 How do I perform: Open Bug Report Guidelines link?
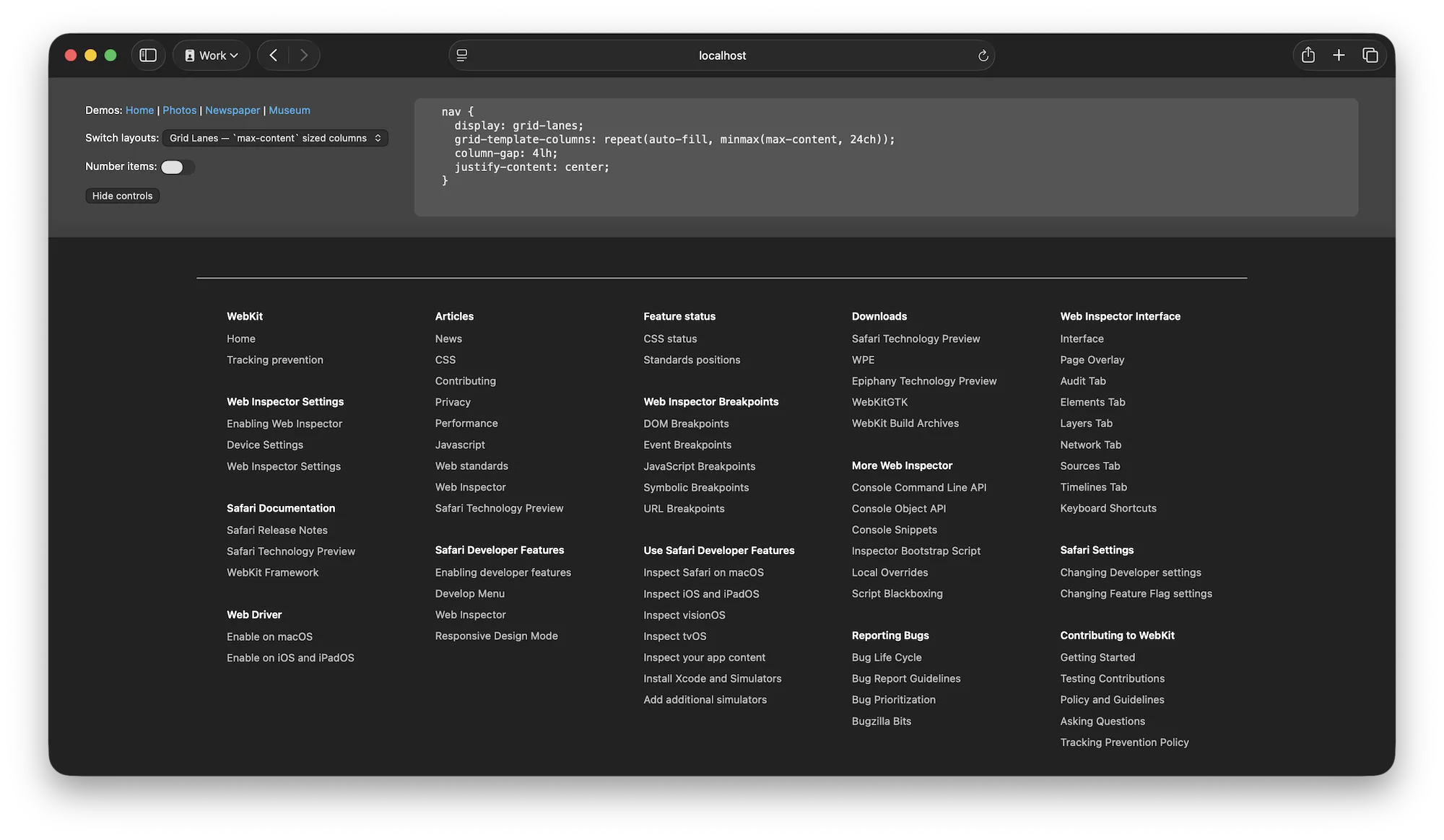pyautogui.click(x=905, y=679)
